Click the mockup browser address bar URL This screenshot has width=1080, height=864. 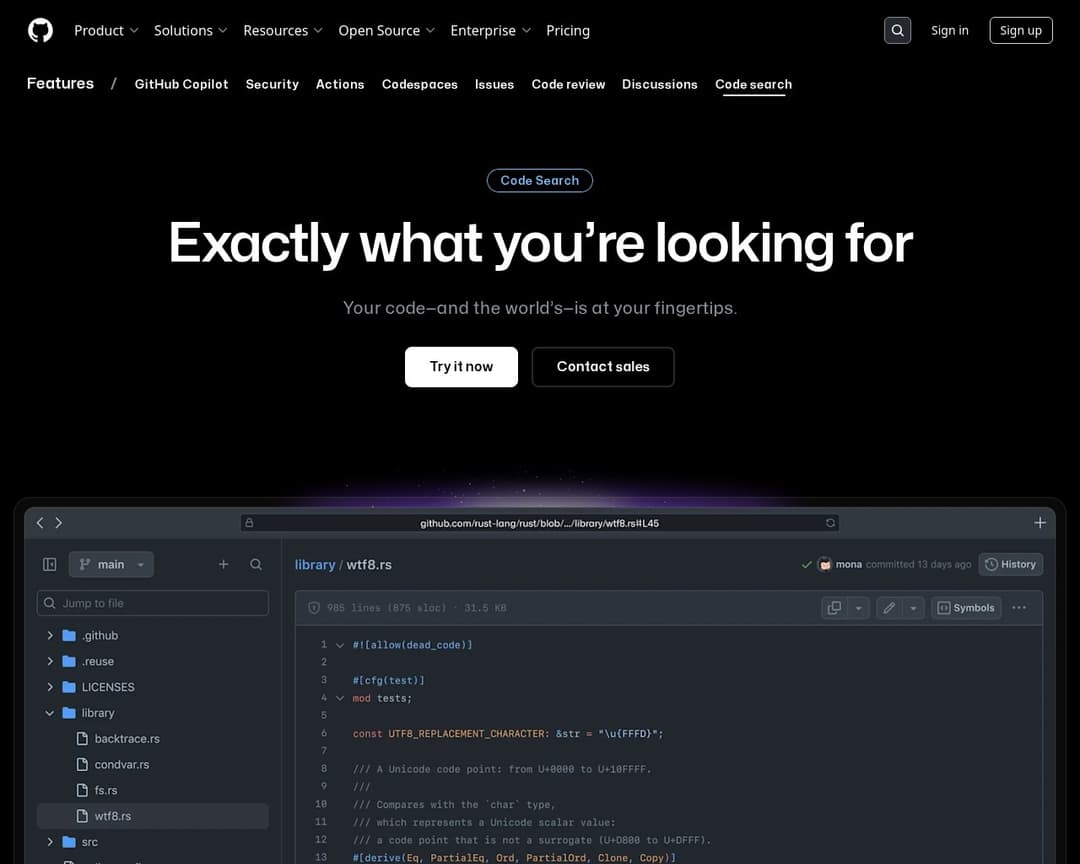click(x=539, y=523)
